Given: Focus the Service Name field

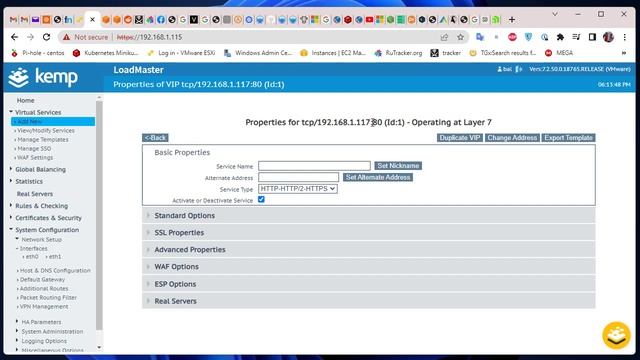Looking at the screenshot, I should pos(314,166).
